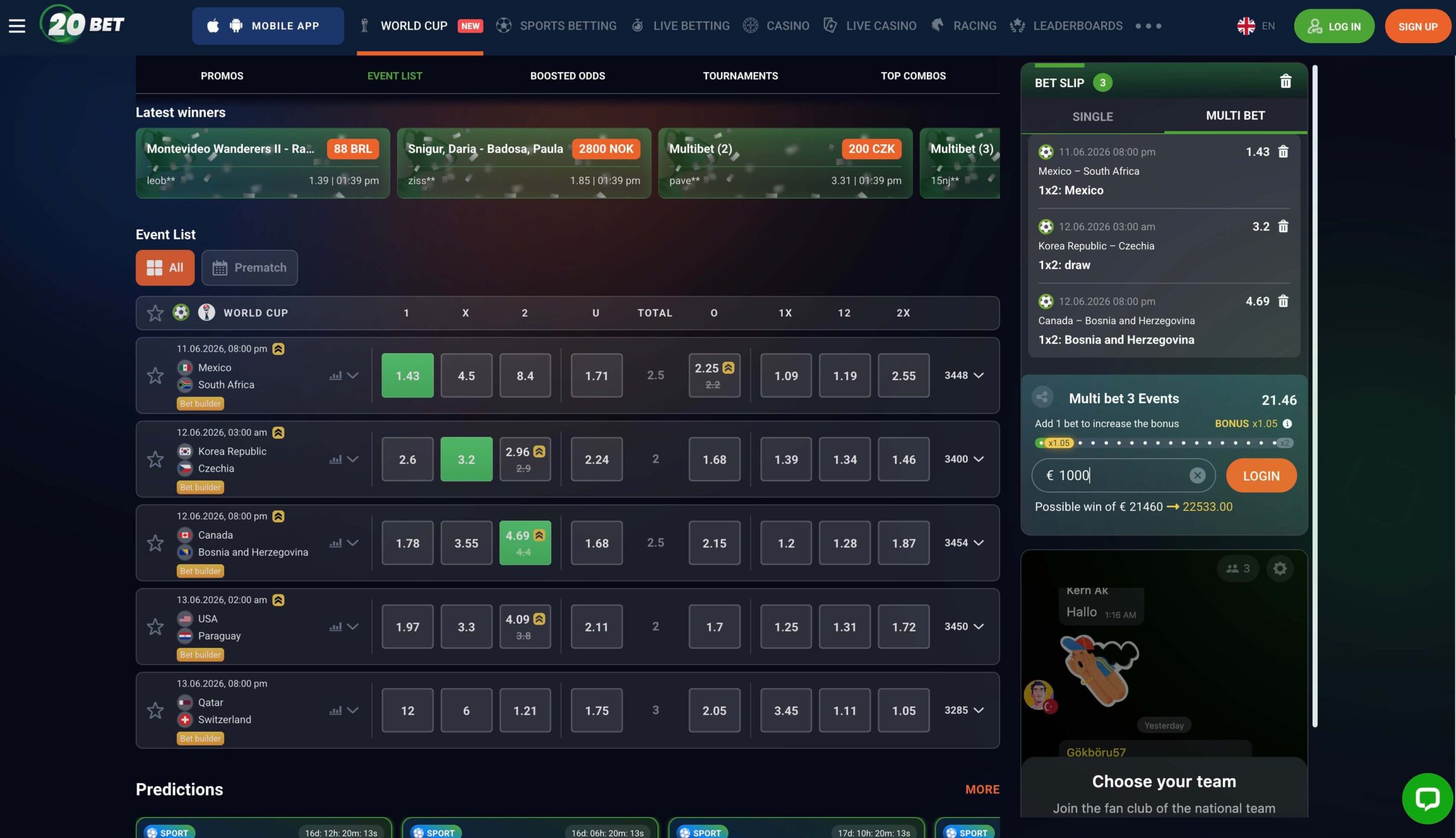Image resolution: width=1456 pixels, height=838 pixels.
Task: Open the Tournaments tab
Action: click(741, 76)
